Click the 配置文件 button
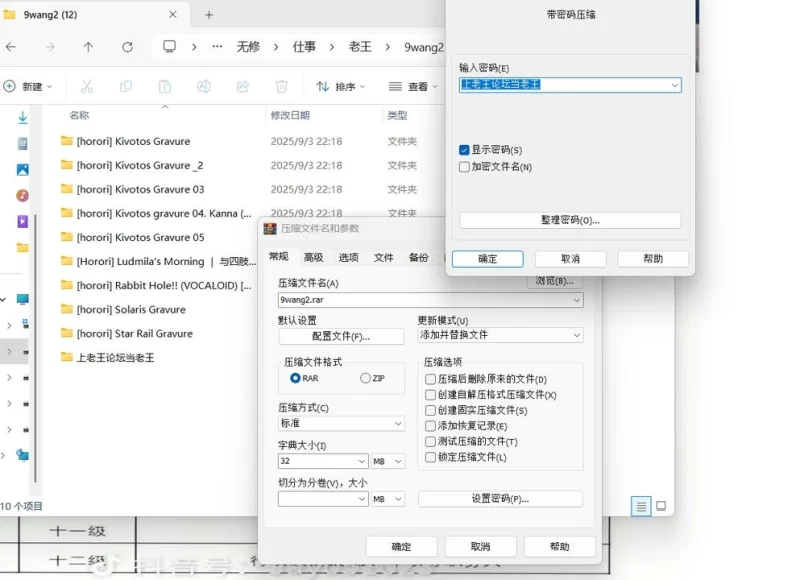800x580 pixels. [341, 336]
